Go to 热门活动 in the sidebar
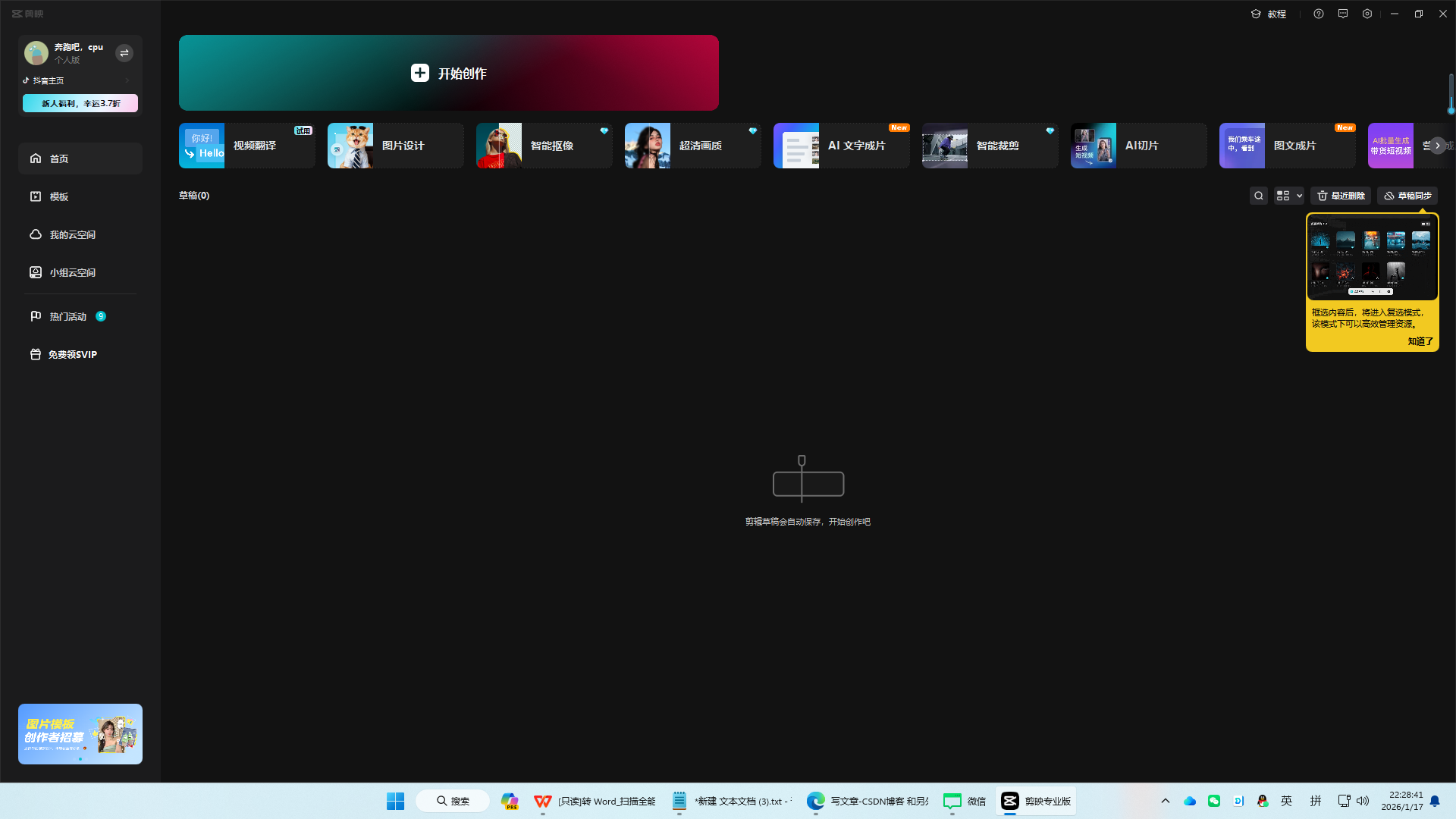This screenshot has width=1456, height=819. [x=68, y=316]
